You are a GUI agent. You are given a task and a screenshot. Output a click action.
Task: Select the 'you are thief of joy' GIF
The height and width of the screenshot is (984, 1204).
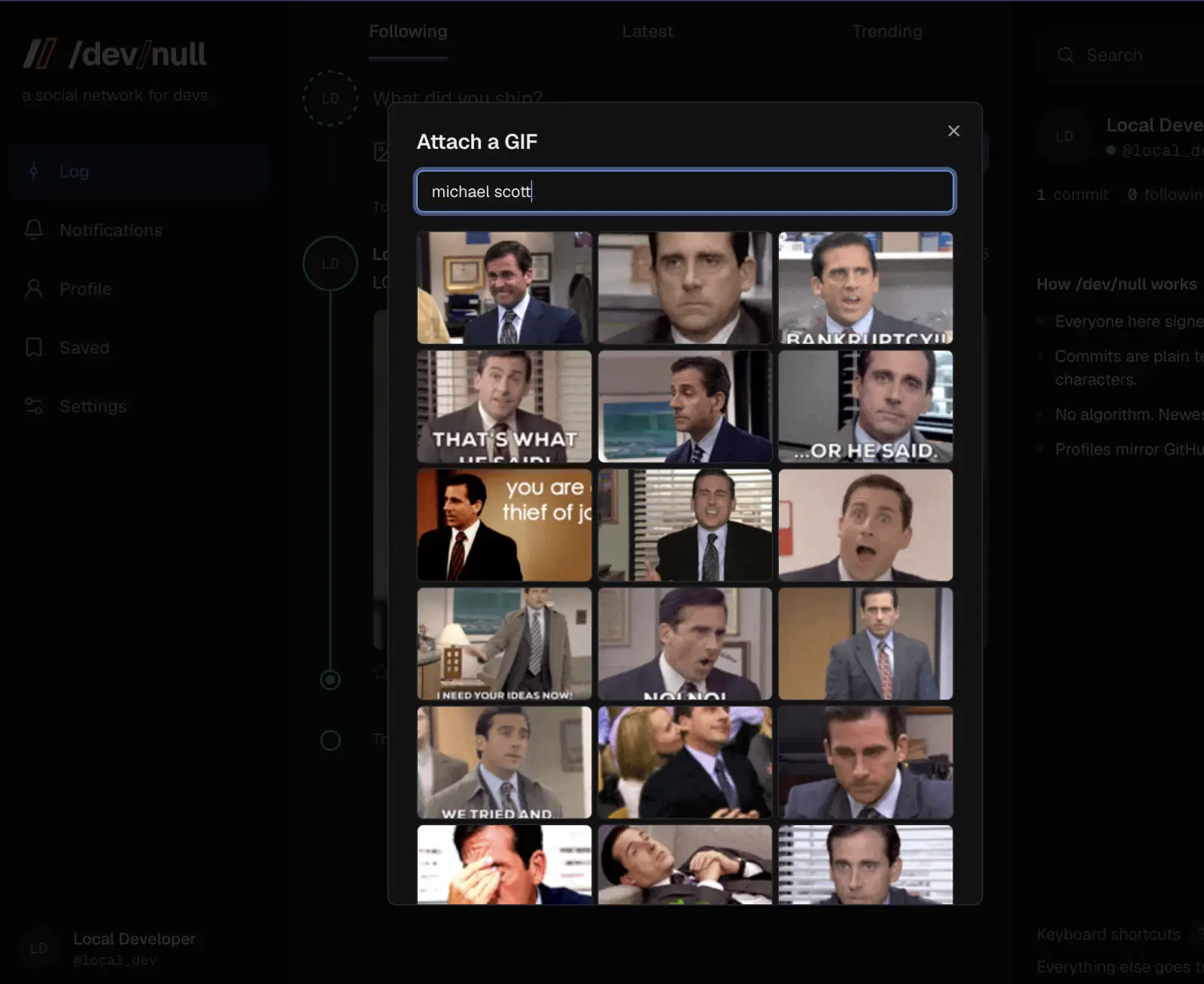(504, 525)
